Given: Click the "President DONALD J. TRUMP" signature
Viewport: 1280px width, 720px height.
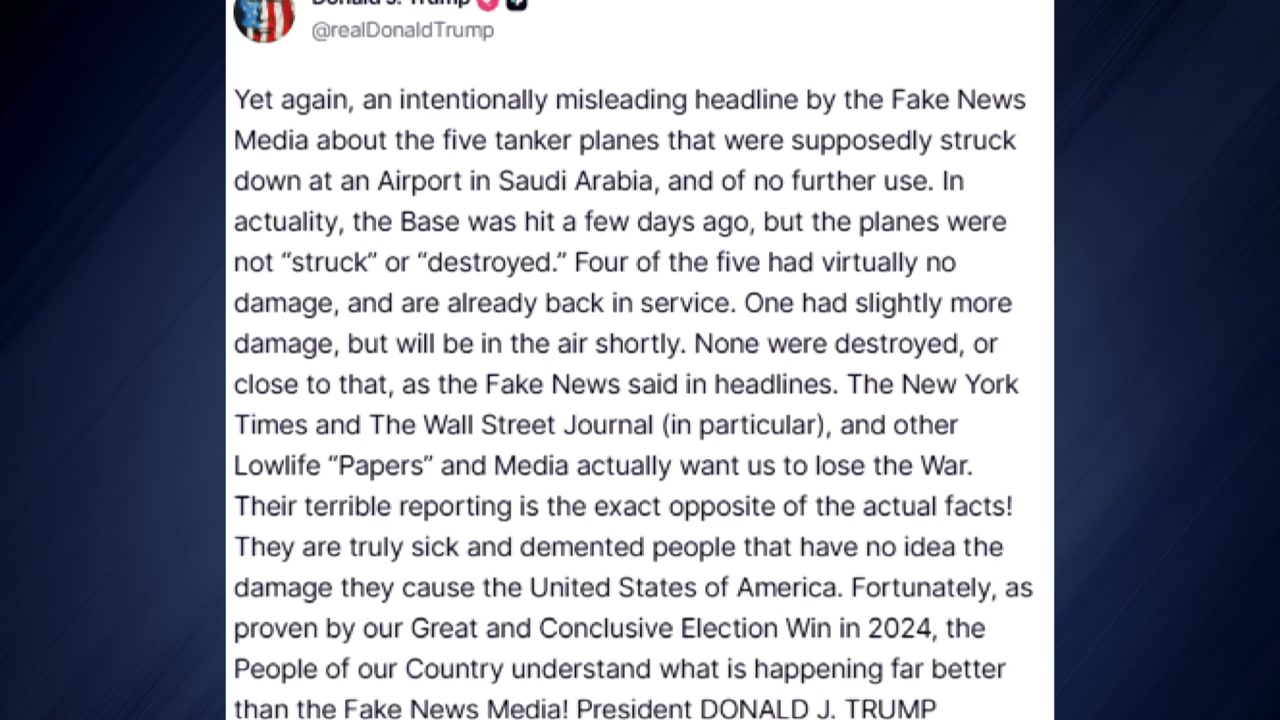Looking at the screenshot, I should [756, 709].
